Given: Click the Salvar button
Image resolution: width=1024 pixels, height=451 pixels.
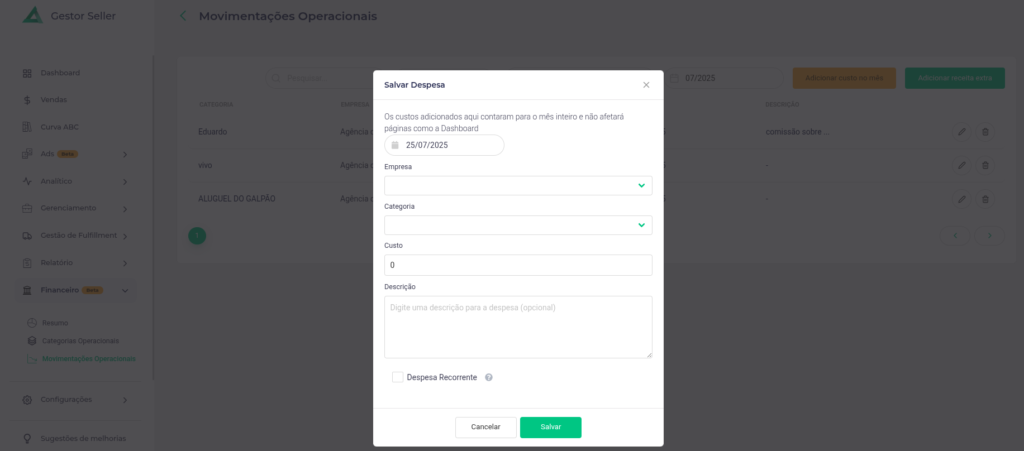Looking at the screenshot, I should coord(551,427).
